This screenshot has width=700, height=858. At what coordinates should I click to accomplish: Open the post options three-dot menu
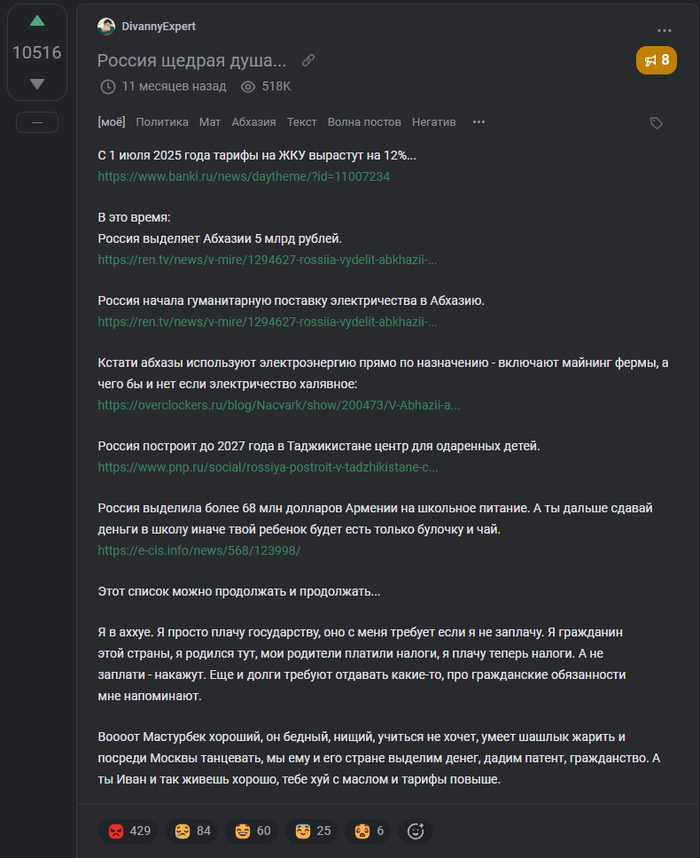(x=665, y=30)
